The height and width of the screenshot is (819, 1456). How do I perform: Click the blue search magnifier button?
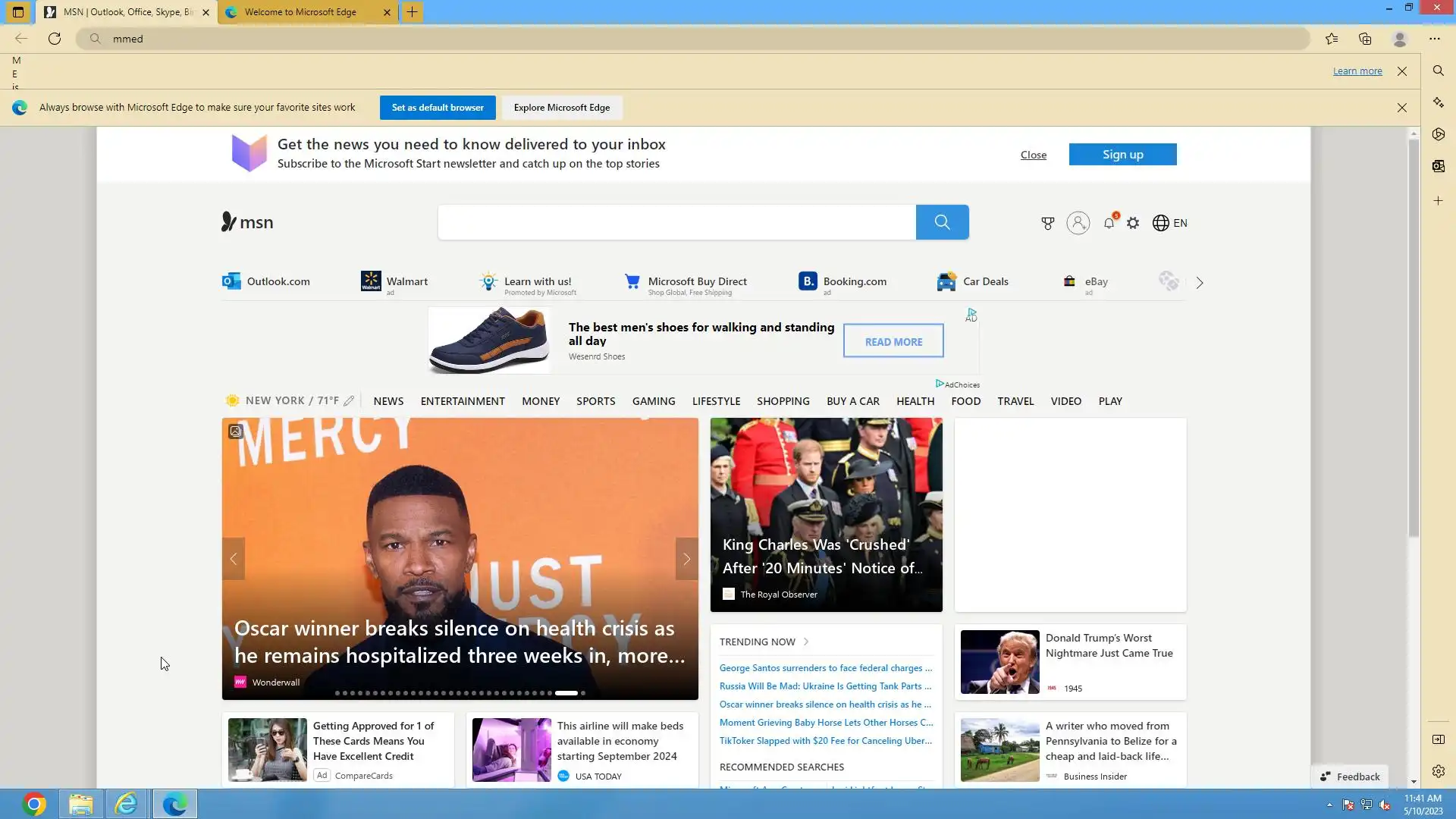tap(942, 222)
